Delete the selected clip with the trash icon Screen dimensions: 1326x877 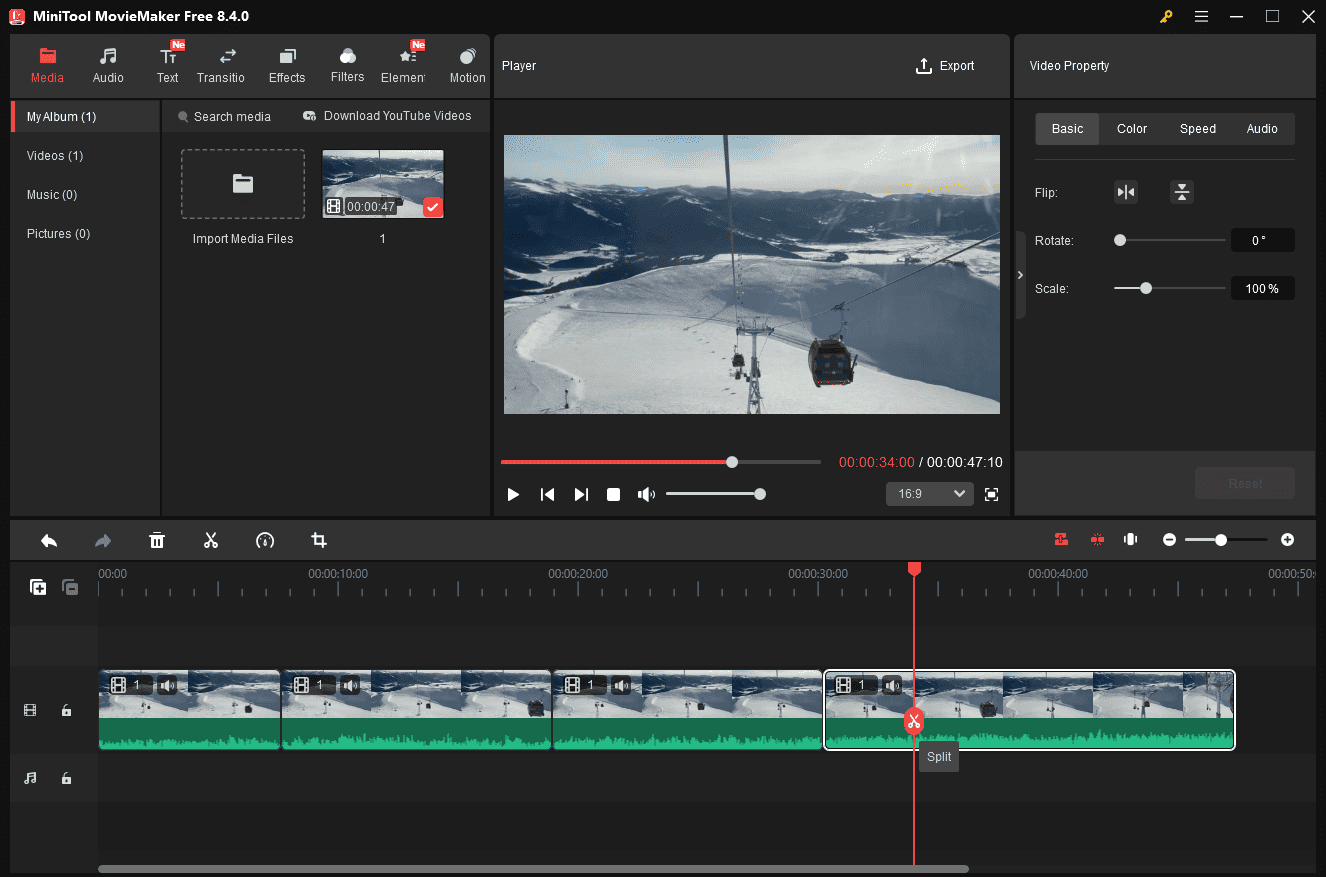pyautogui.click(x=157, y=540)
